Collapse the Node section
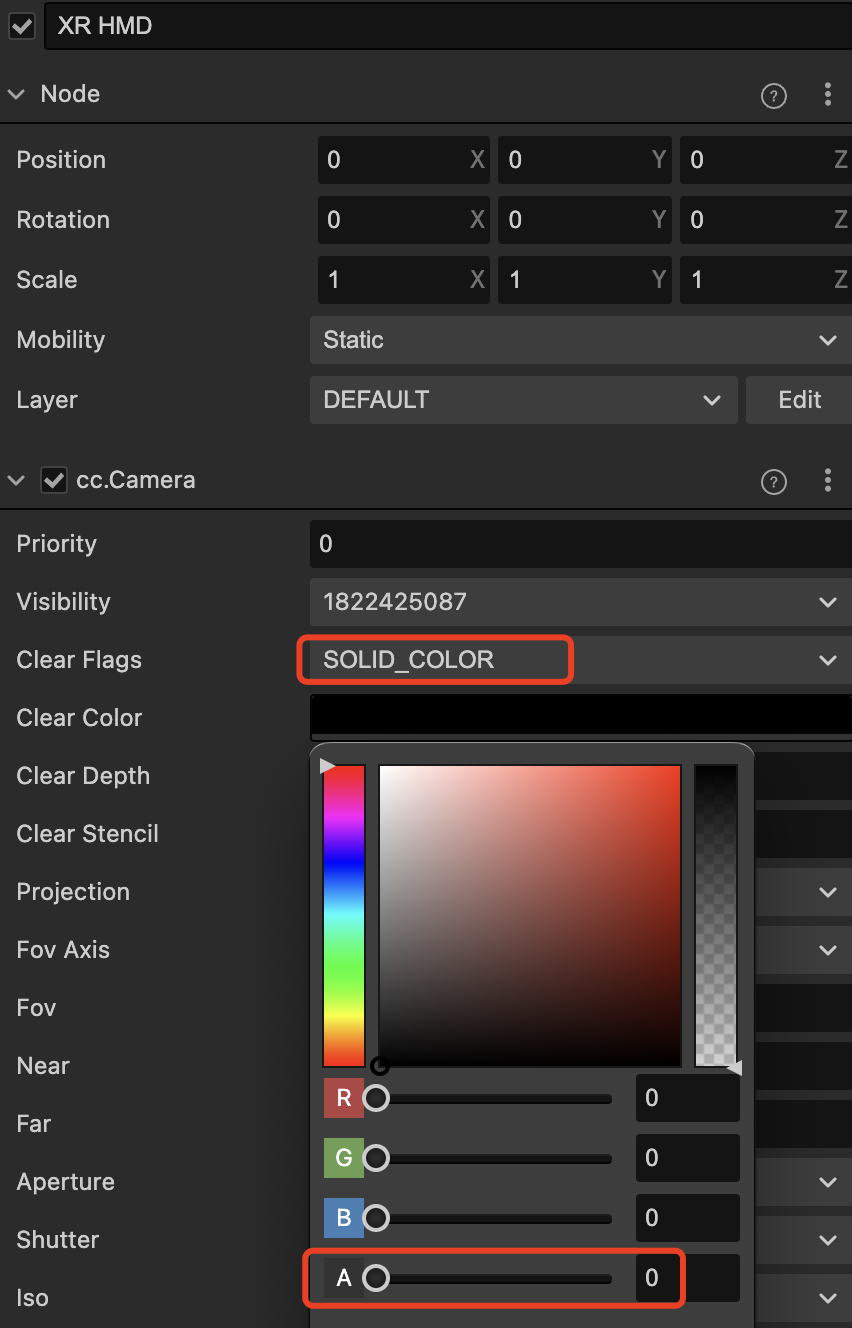This screenshot has height=1328, width=852. point(16,93)
